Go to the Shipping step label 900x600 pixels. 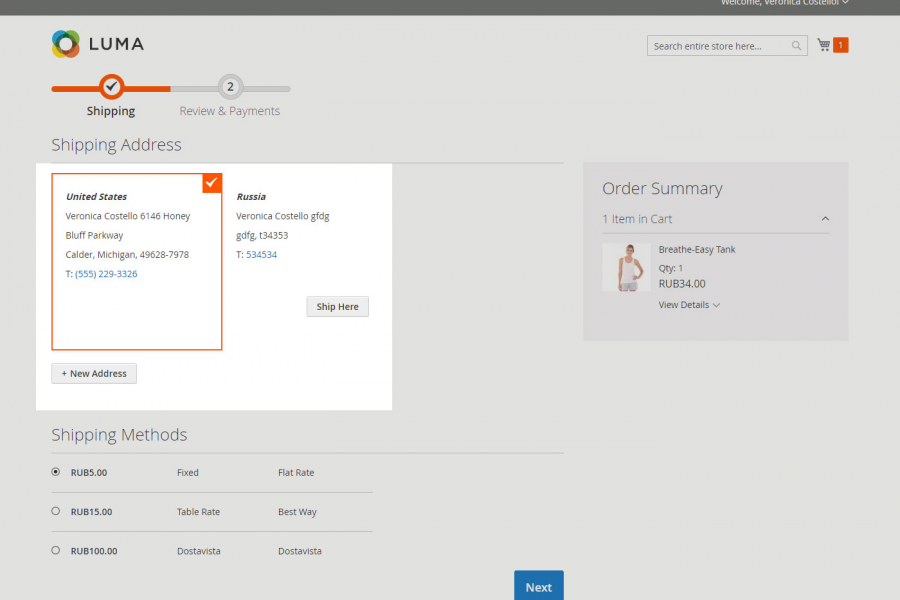[111, 111]
